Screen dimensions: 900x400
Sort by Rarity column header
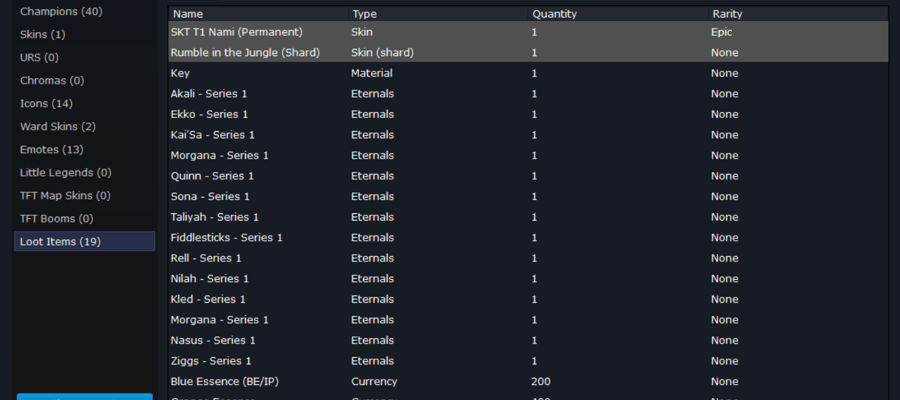798,14
